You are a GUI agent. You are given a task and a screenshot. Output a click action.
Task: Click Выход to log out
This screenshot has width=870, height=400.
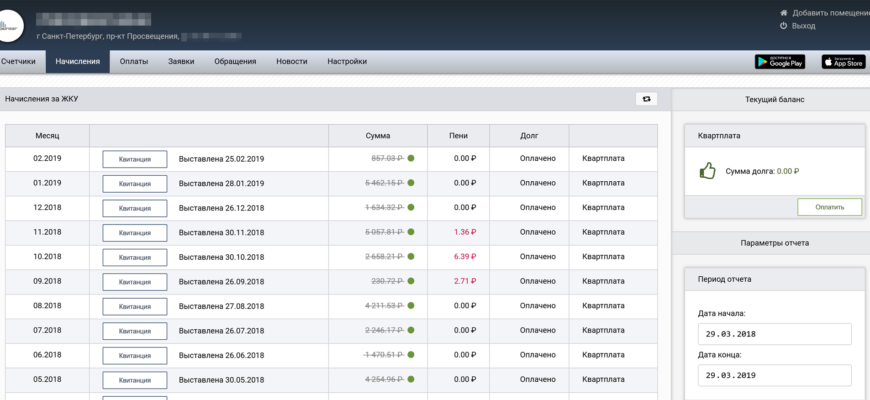click(798, 26)
